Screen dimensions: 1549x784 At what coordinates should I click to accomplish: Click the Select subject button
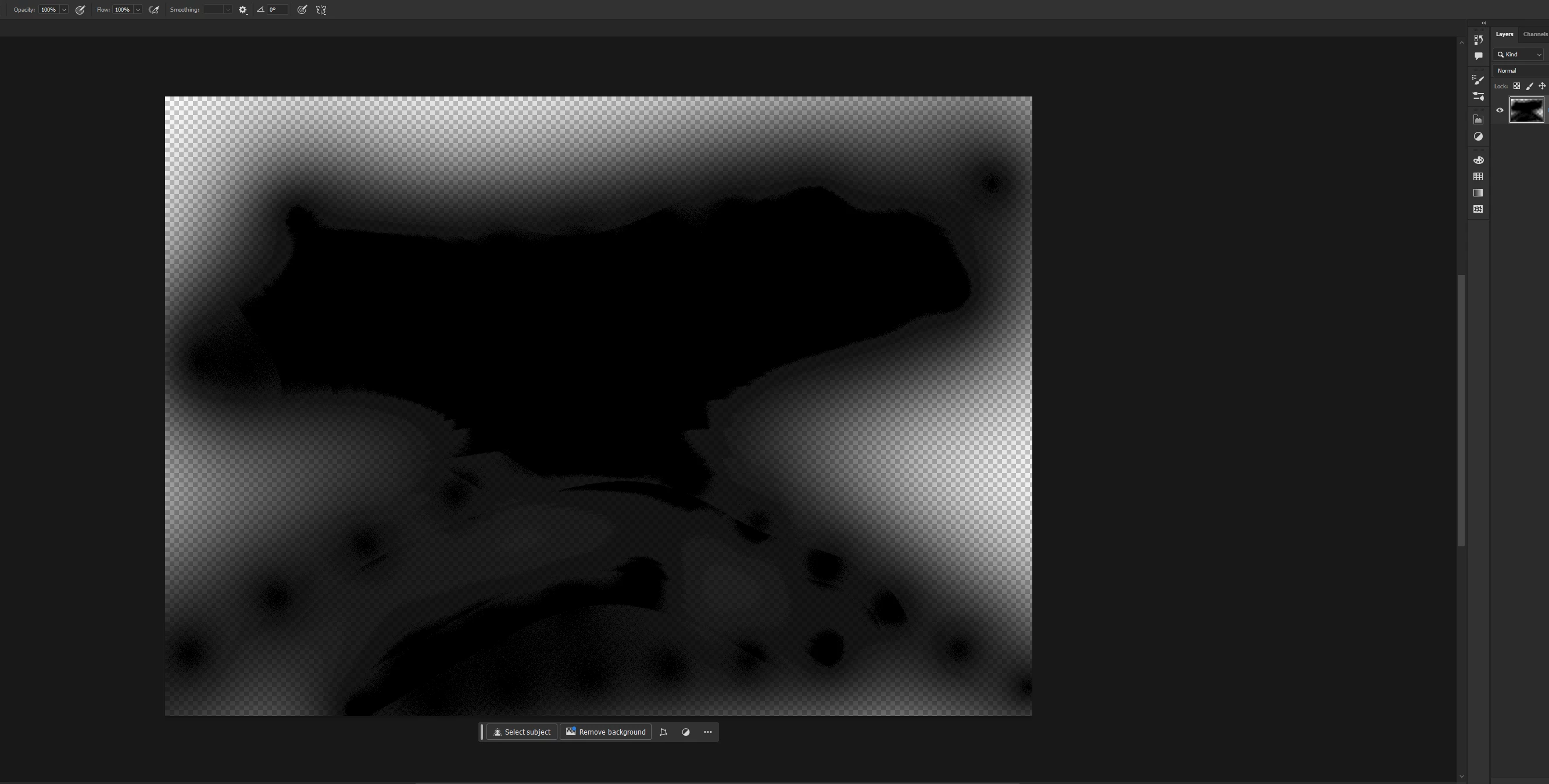[521, 732]
